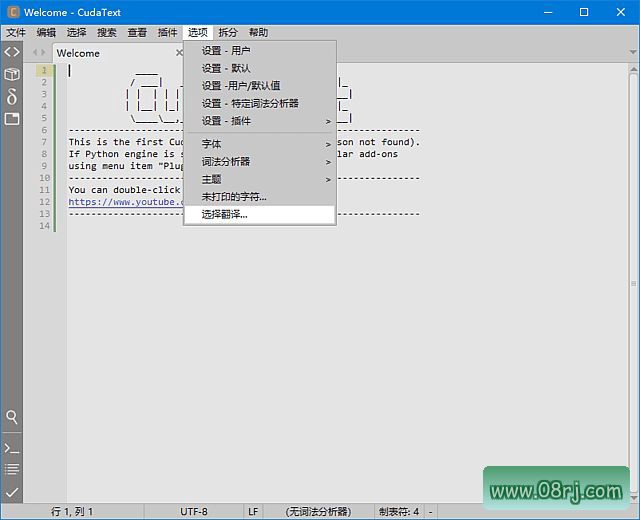Viewport: 640px width, 520px height.
Task: Click the delta snippets panel sidebar icon
Action: 11,96
